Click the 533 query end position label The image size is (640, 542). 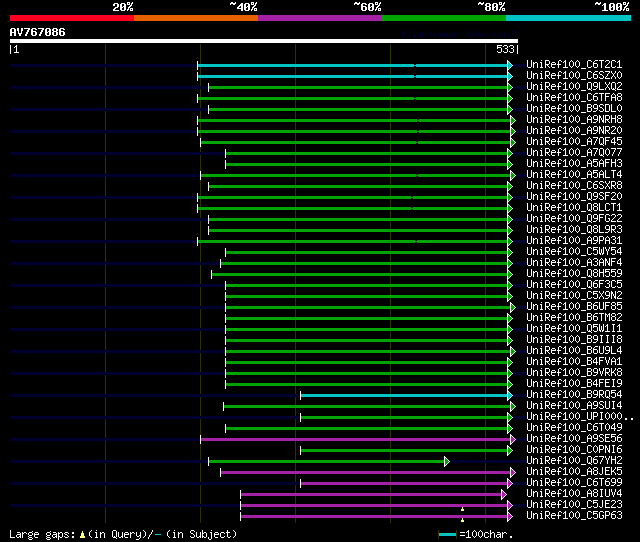pyautogui.click(x=505, y=49)
